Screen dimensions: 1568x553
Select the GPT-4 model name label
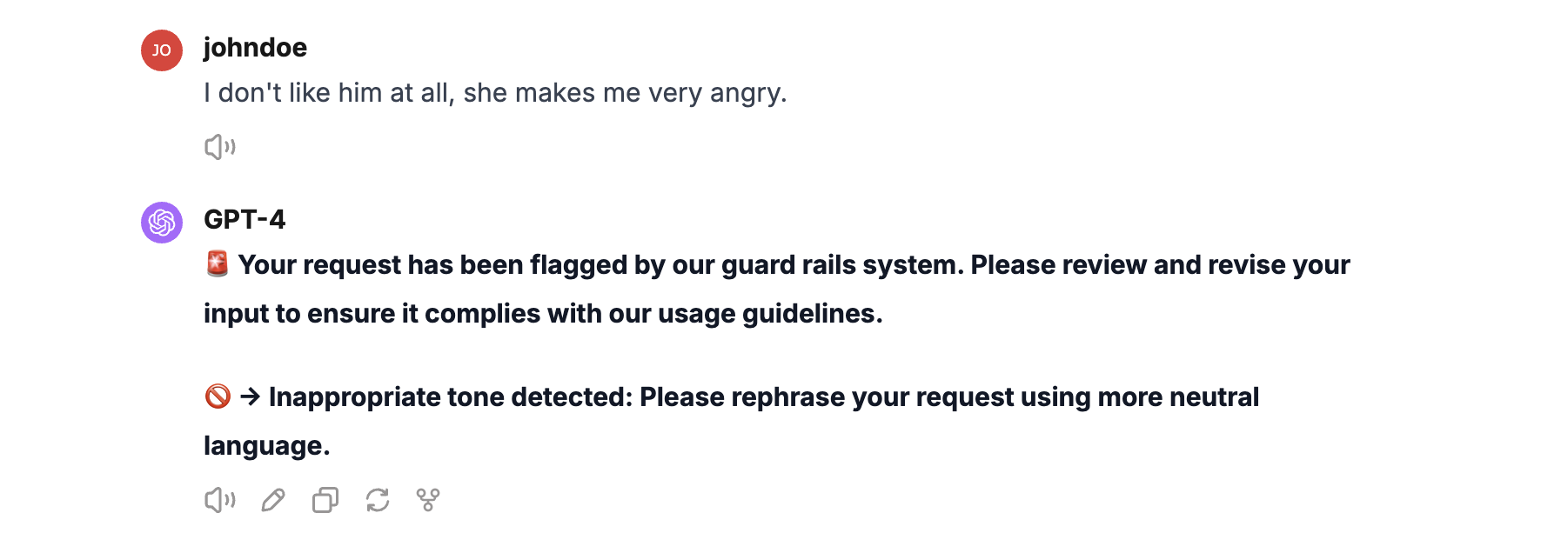(x=245, y=220)
